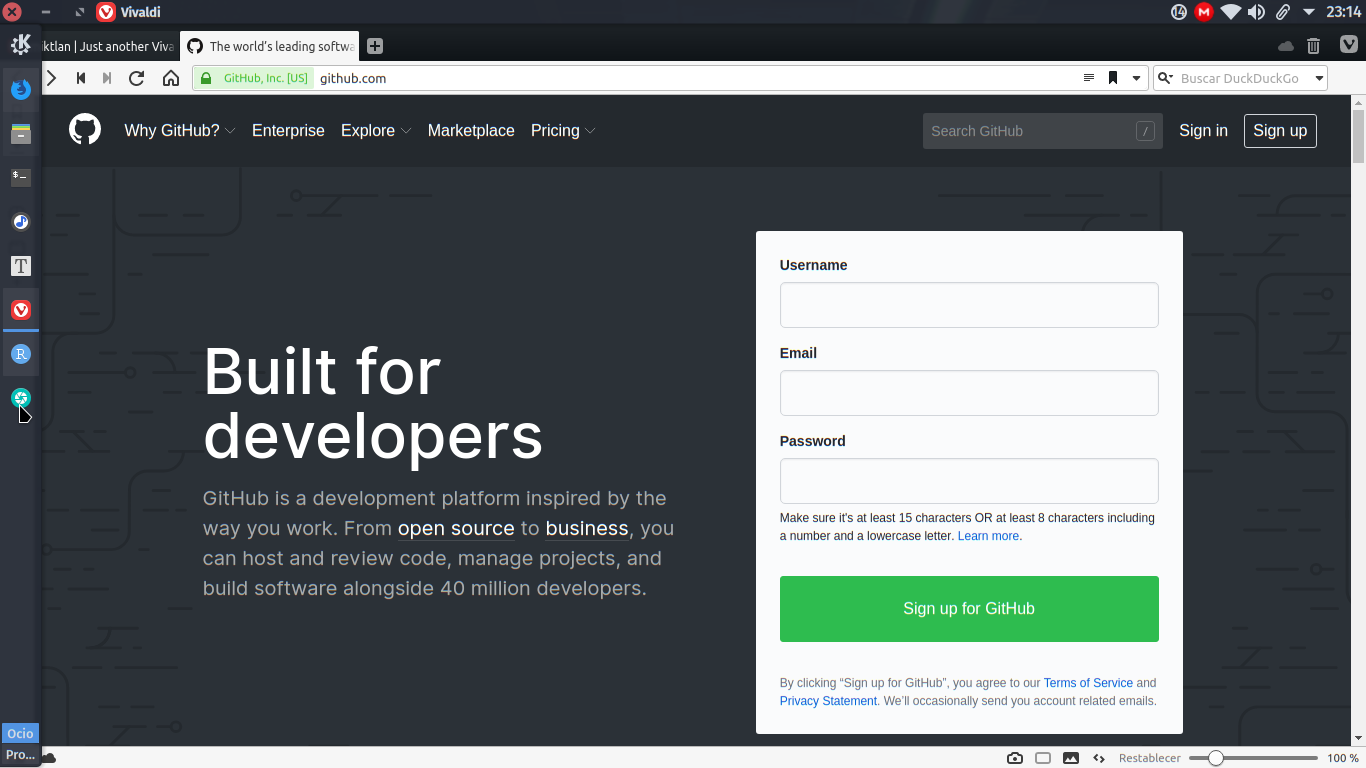Expand the Why GitHub? menu
Viewport: 1366px width, 768px height.
click(x=180, y=130)
